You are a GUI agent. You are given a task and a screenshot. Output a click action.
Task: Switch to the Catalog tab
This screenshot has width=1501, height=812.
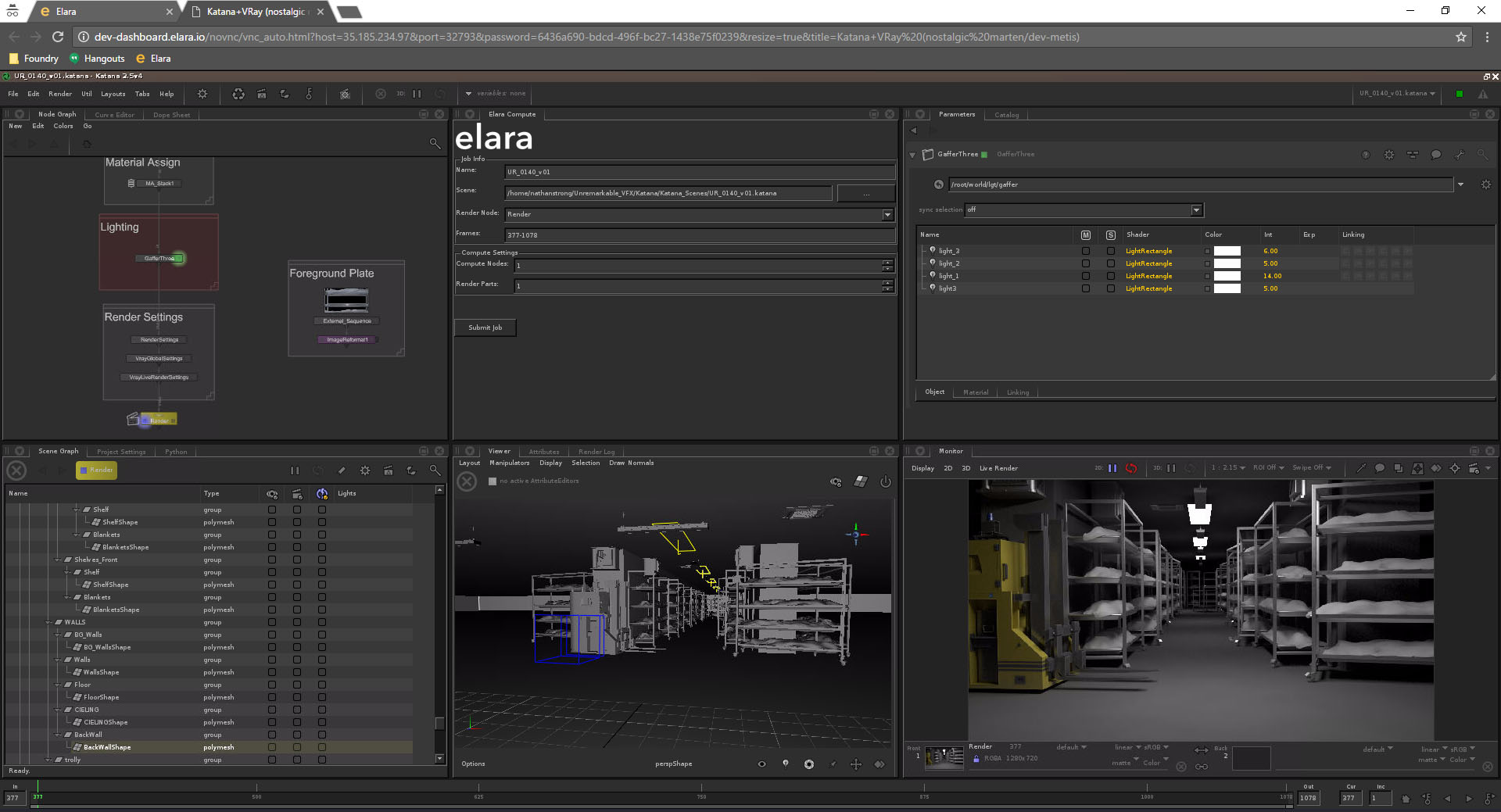pyautogui.click(x=1007, y=115)
